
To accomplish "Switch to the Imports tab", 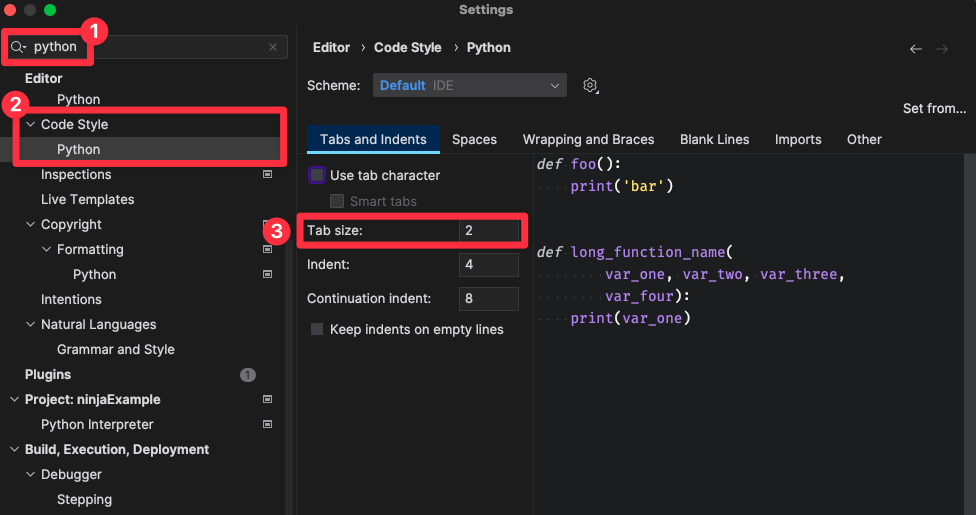I will pyautogui.click(x=798, y=139).
